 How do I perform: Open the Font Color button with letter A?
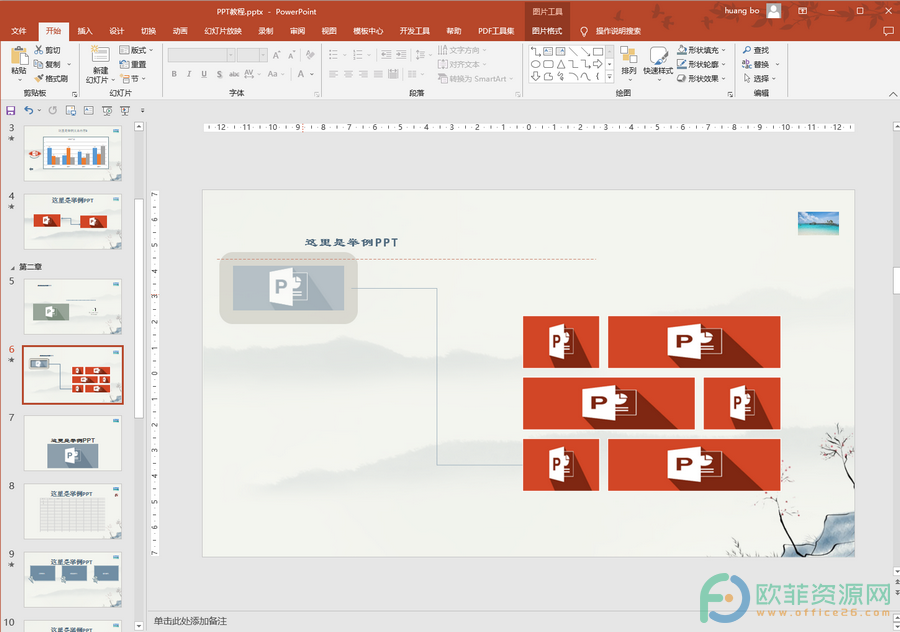click(301, 74)
